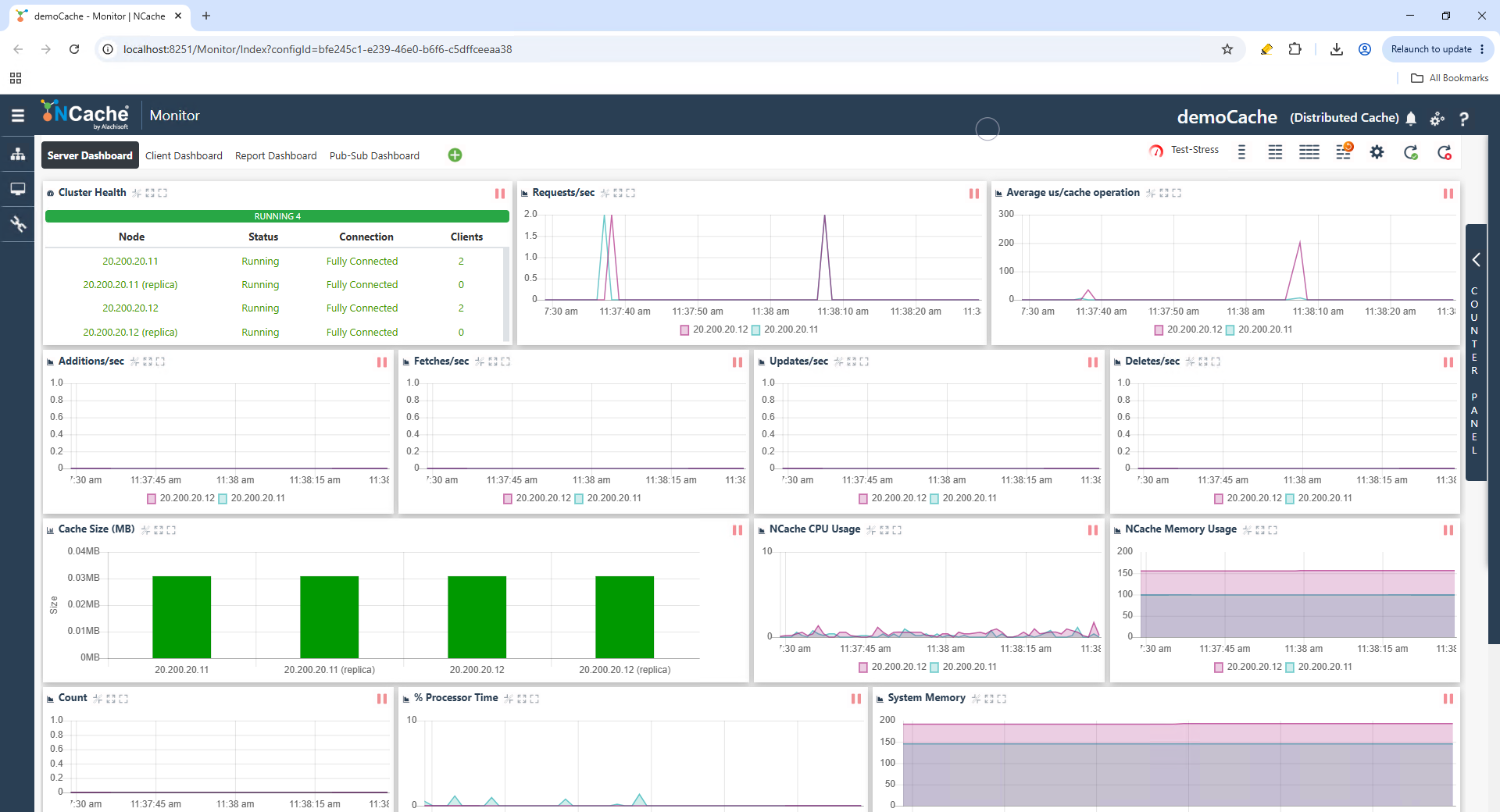Maximize the Cache Size (MB) panel

(171, 530)
